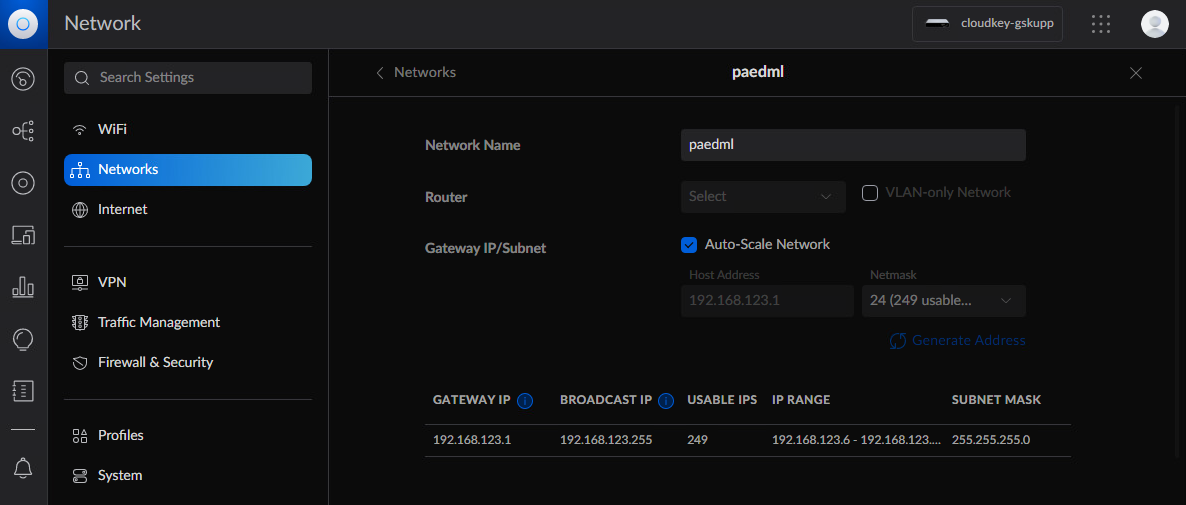Expand the Router Select dropdown

click(763, 197)
